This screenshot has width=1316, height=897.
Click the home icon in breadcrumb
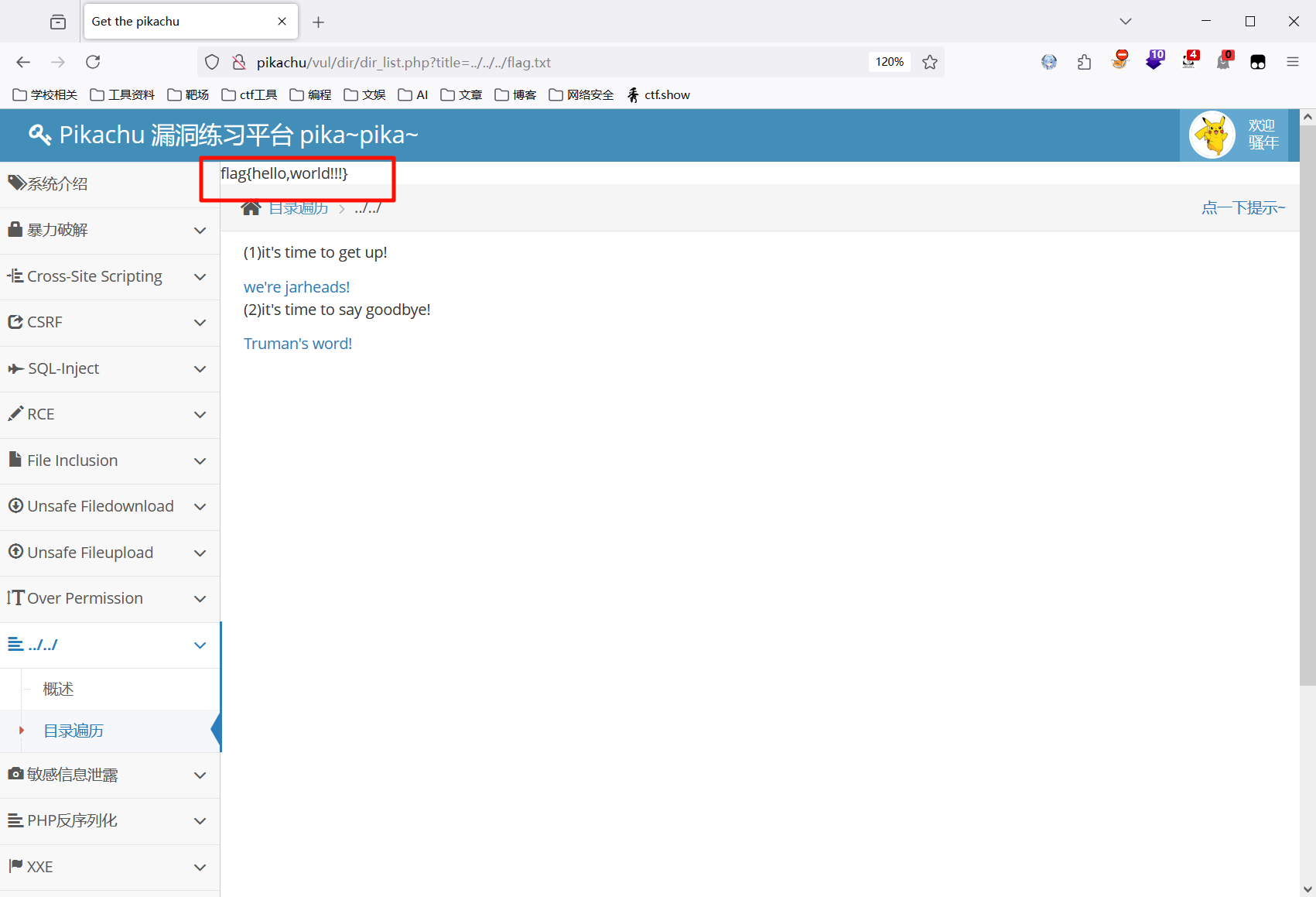(251, 207)
